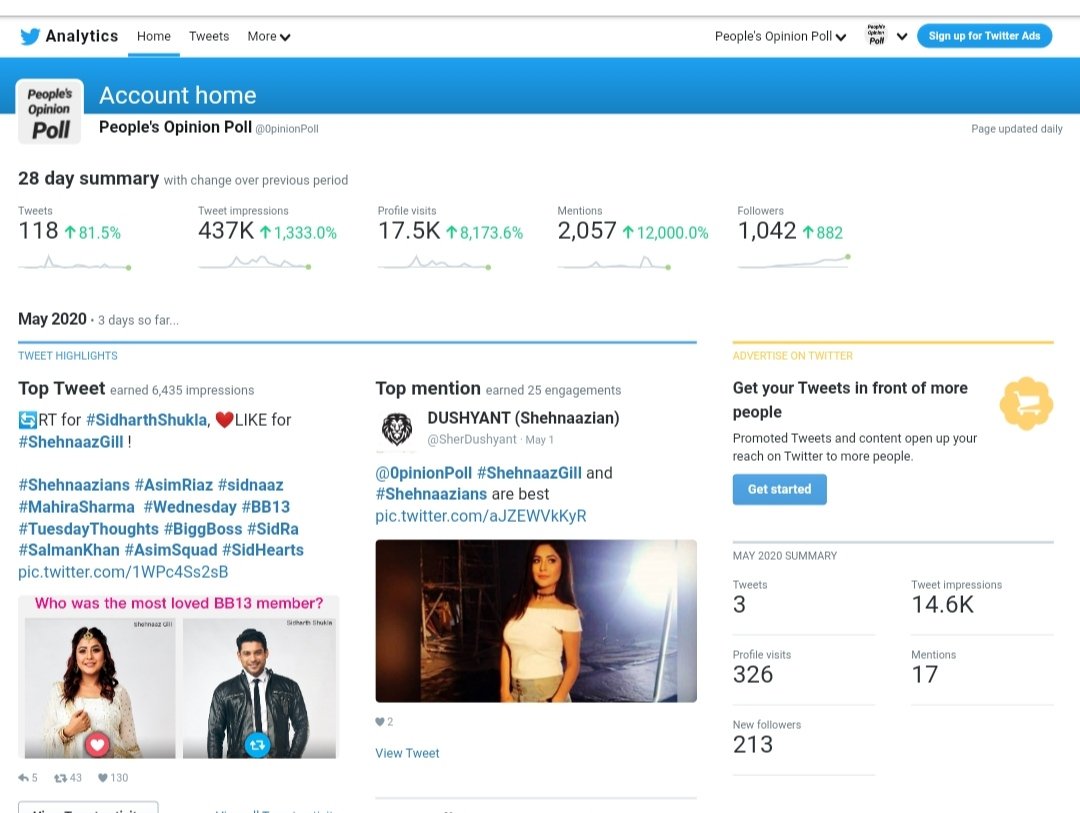Click the Tweets sparkline chart

(x=74, y=263)
